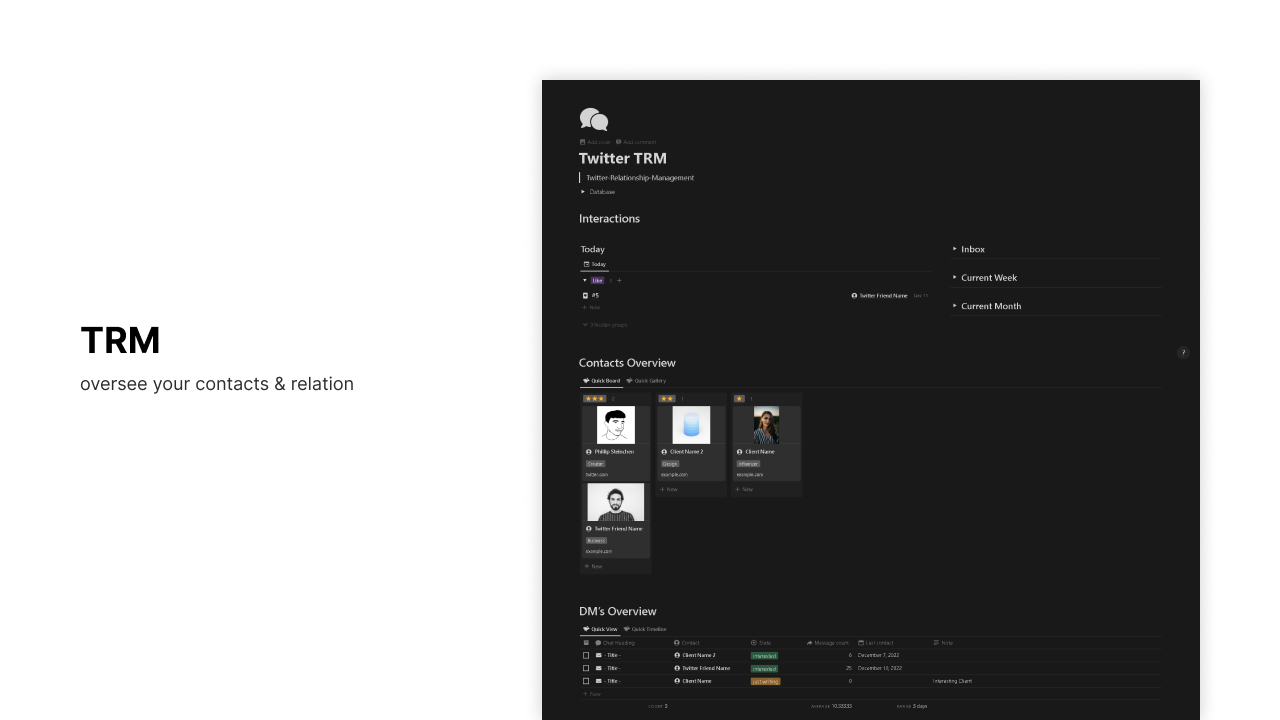Open Client Name card woman photo
This screenshot has width=1280, height=720.
click(x=766, y=425)
